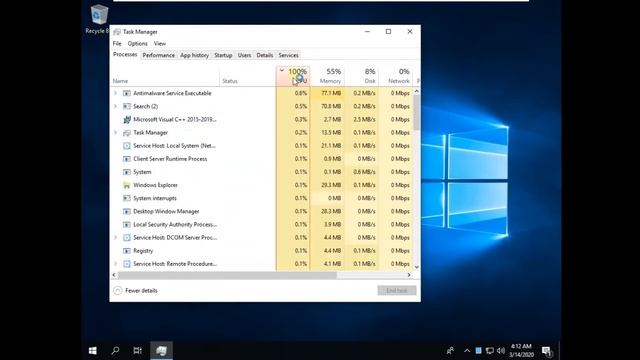This screenshot has height=360, width=640.
Task: Show hidden tray icons chevron
Action: [x=467, y=351]
